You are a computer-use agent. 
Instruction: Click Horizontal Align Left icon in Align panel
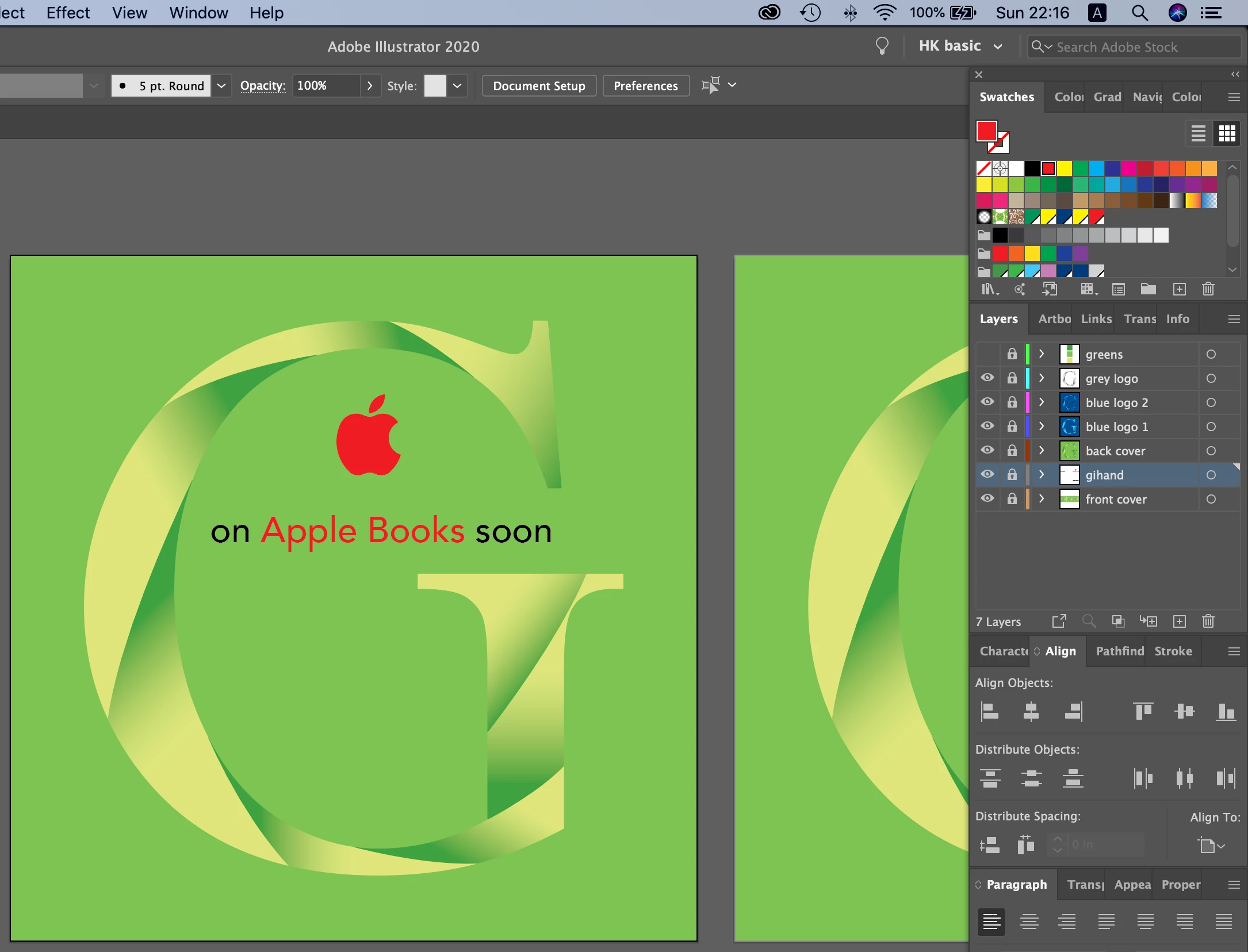point(989,712)
